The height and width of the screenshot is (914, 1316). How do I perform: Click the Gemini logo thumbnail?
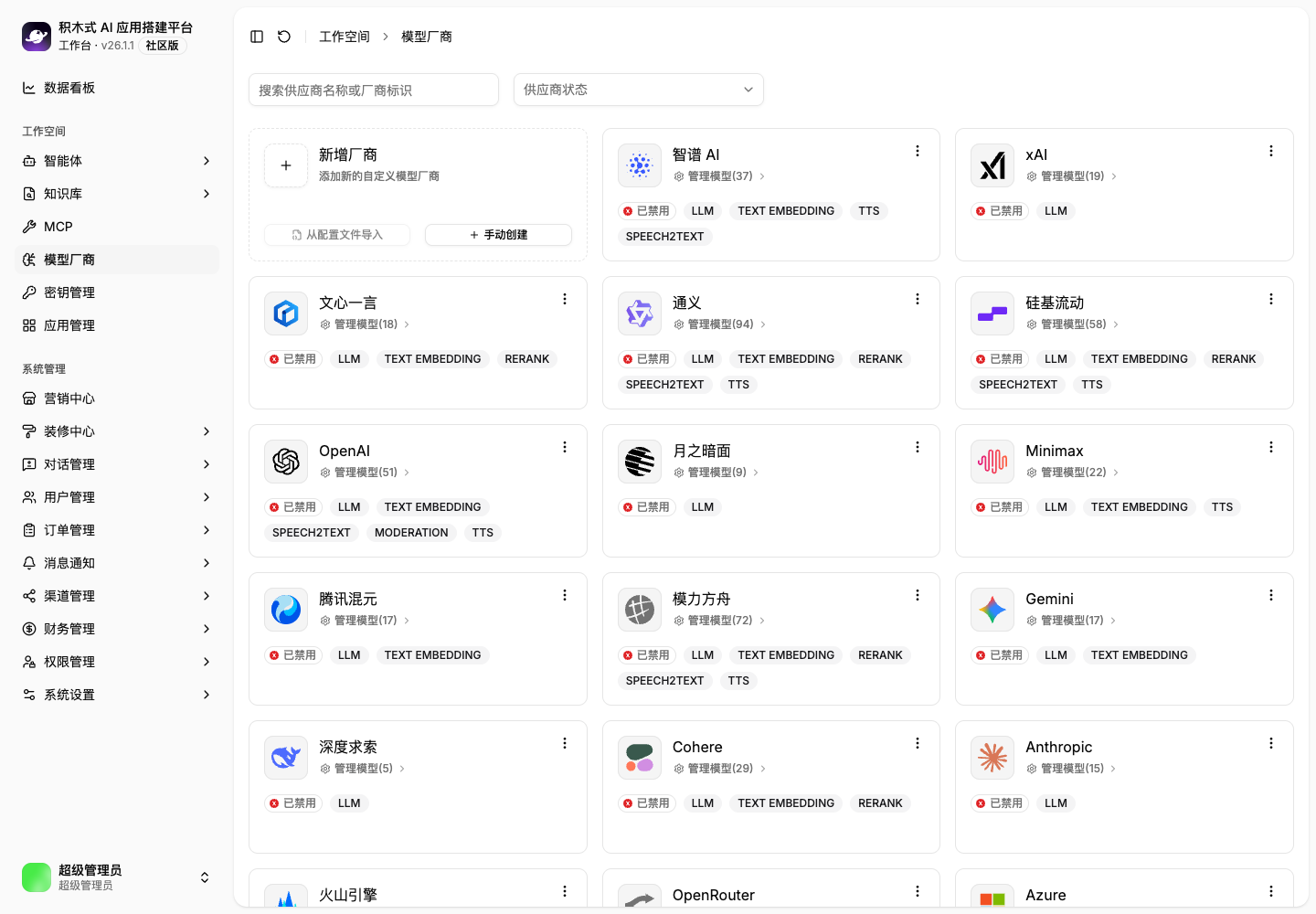coord(992,610)
